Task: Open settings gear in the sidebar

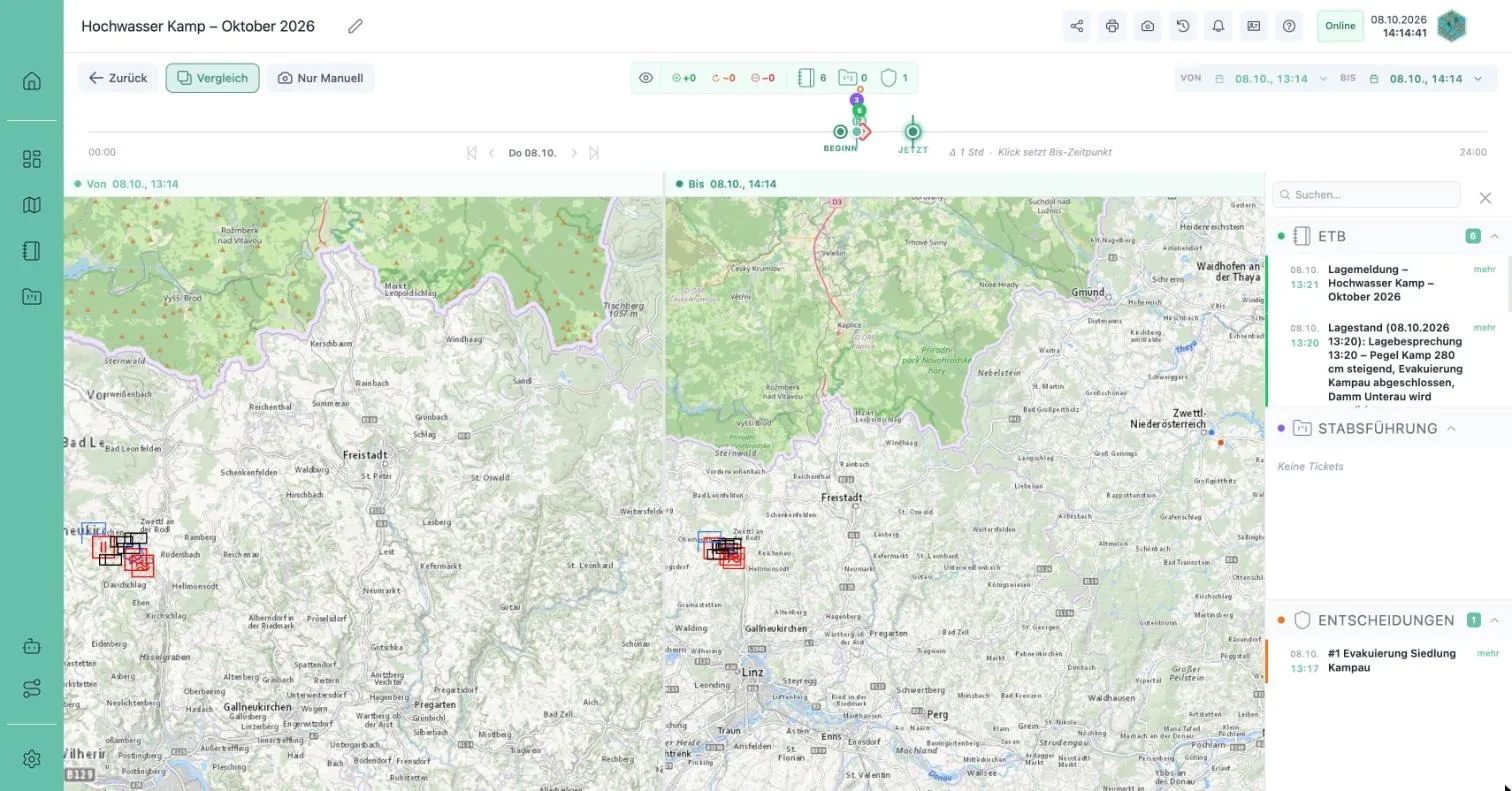Action: click(31, 759)
